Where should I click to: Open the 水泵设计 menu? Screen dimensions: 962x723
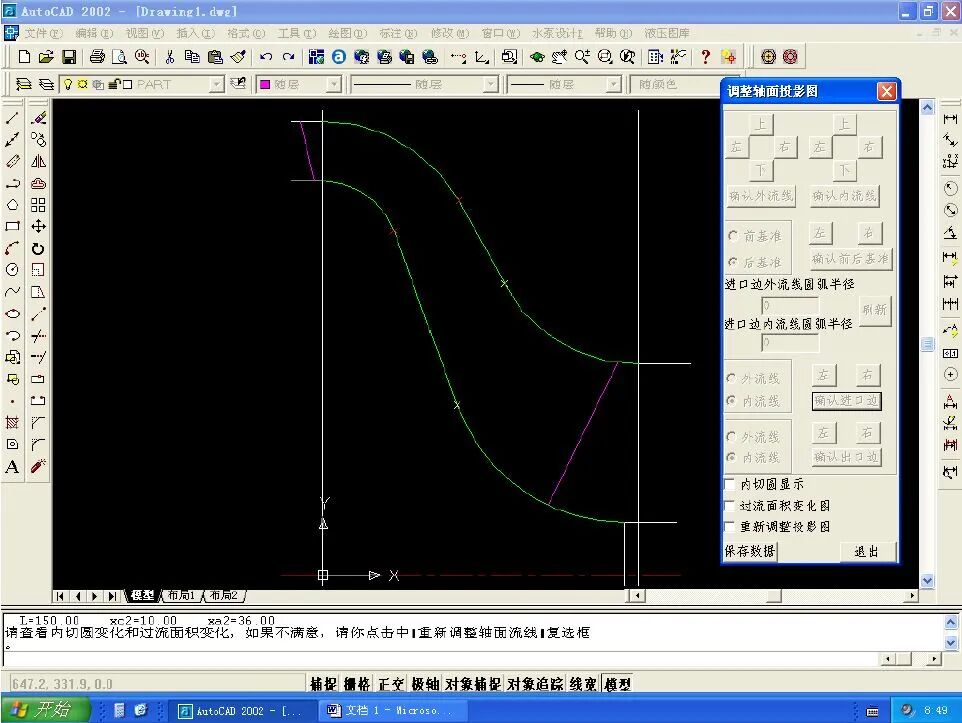click(557, 33)
